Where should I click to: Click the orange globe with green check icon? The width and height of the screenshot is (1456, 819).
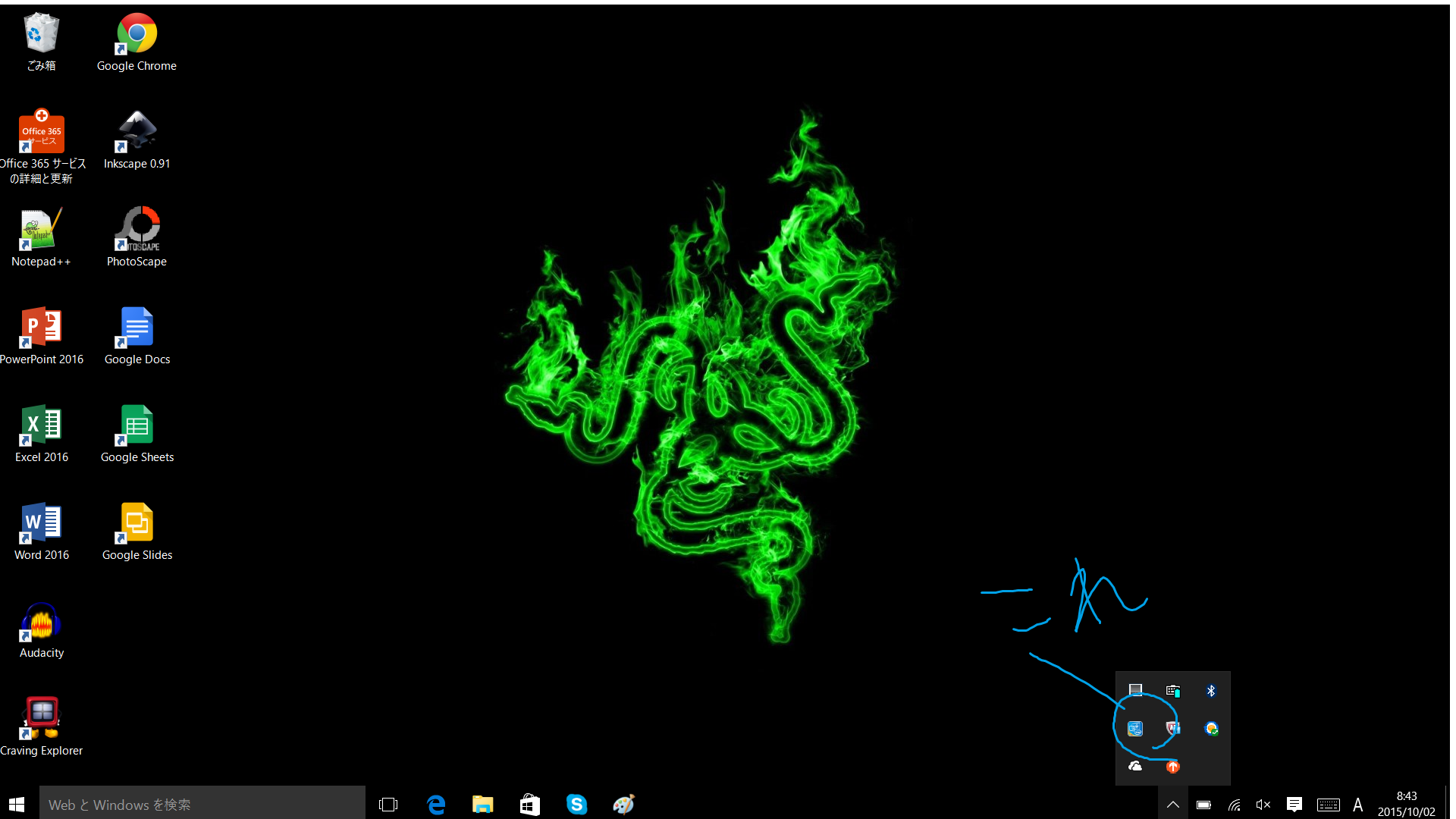[x=1211, y=728]
